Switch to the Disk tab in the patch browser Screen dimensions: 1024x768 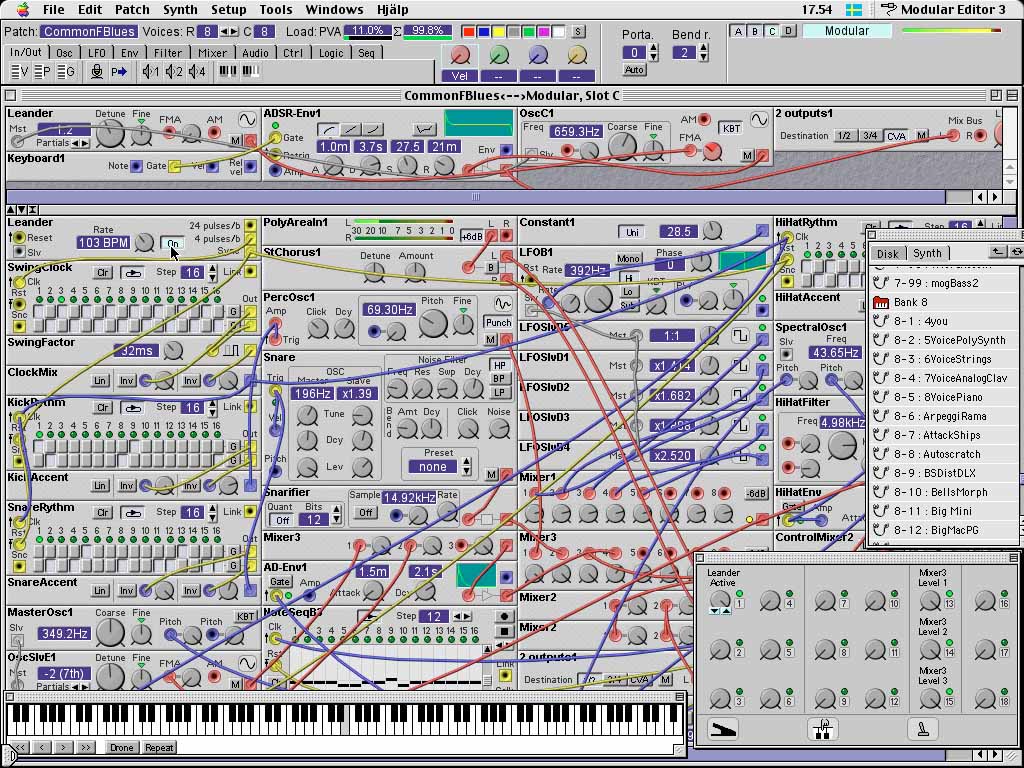click(x=887, y=253)
